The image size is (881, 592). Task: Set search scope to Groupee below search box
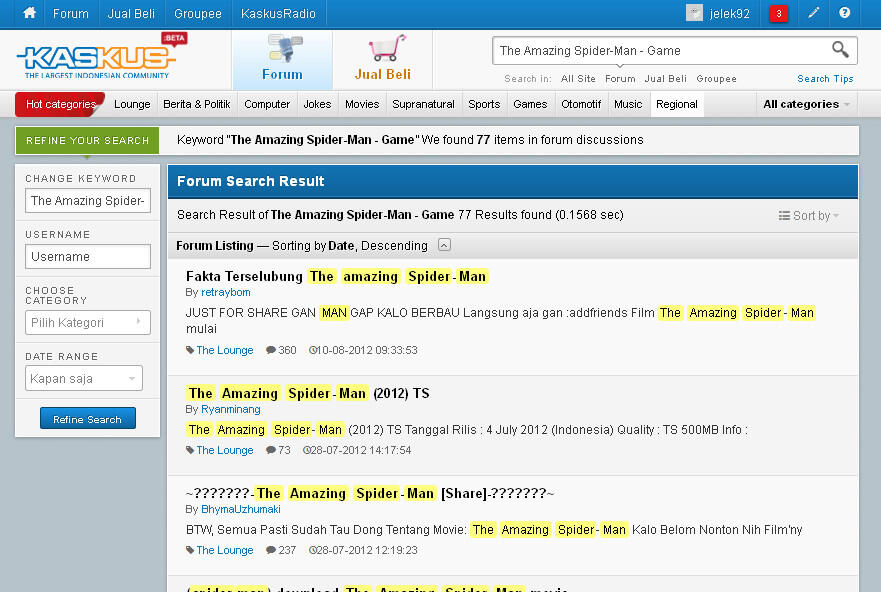(x=716, y=79)
